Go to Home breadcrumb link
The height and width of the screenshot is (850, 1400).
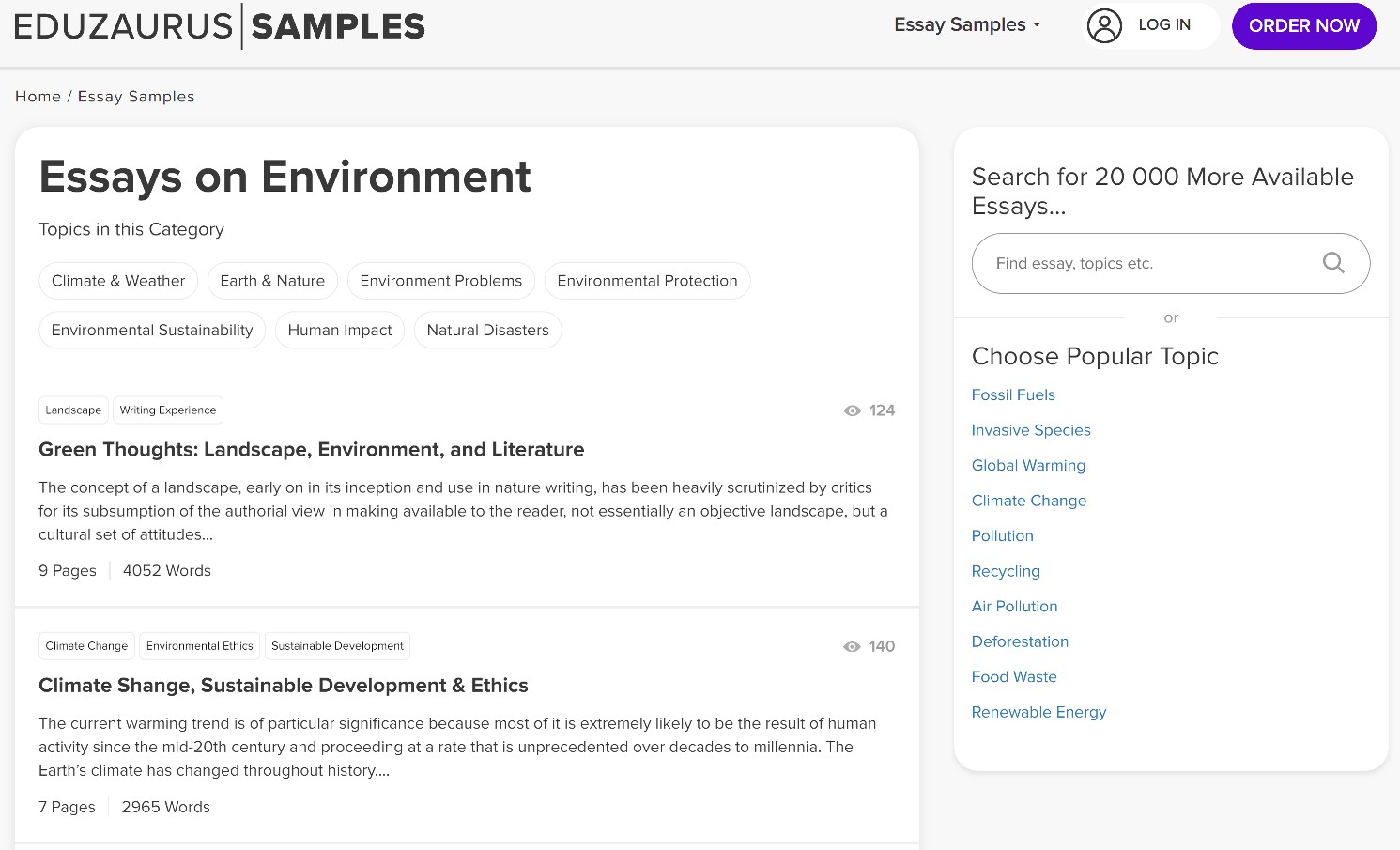[x=38, y=97]
